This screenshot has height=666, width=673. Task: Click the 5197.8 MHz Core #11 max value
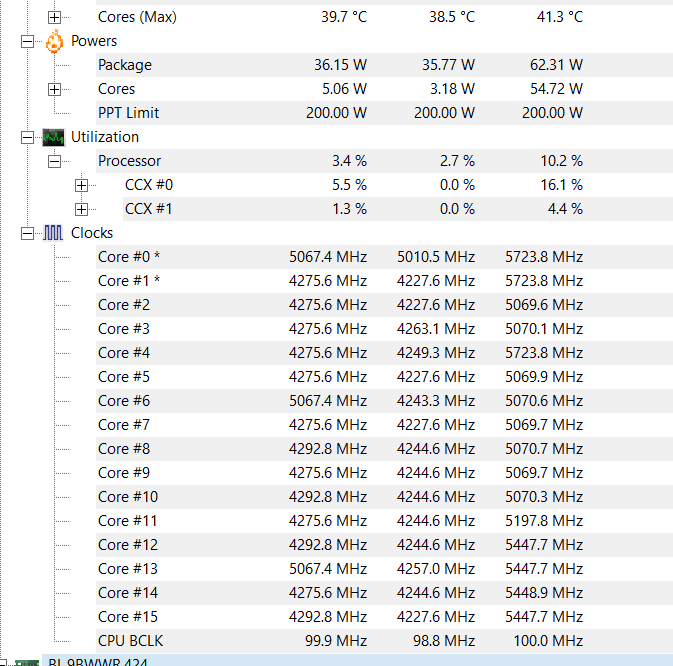coord(544,522)
